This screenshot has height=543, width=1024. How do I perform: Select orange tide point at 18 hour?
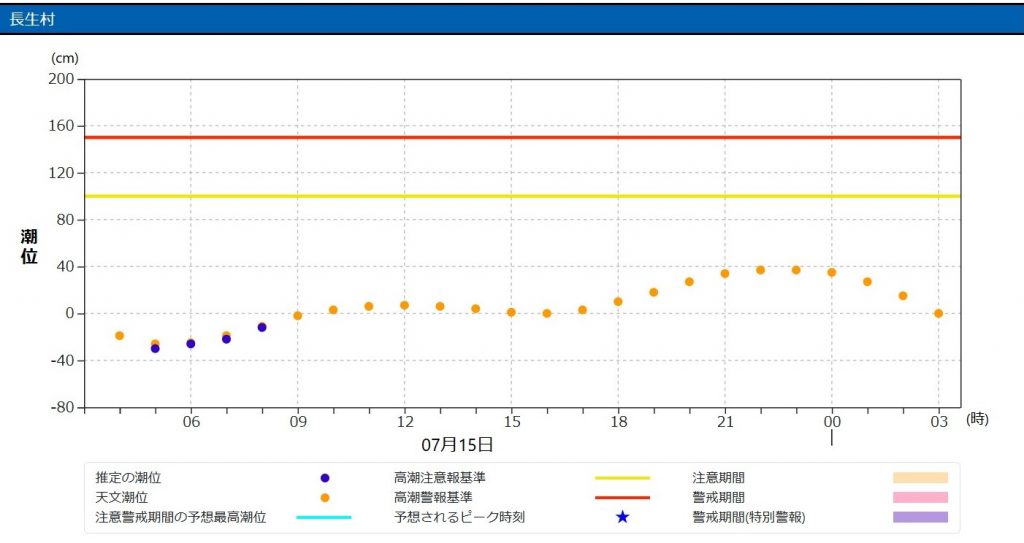(618, 302)
